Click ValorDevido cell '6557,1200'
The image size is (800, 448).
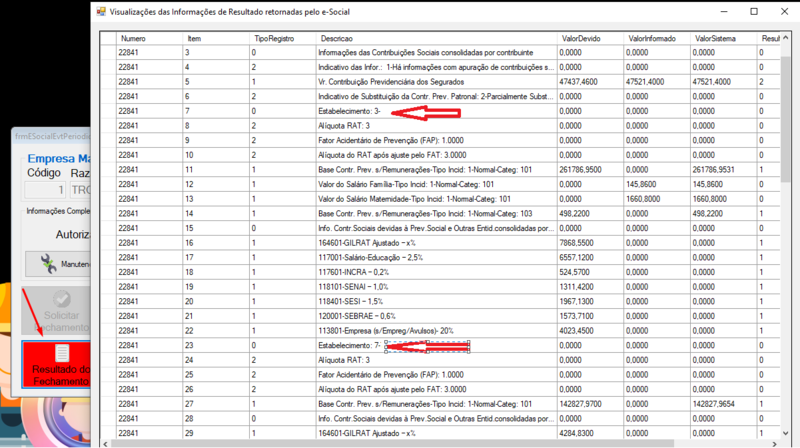pos(590,257)
